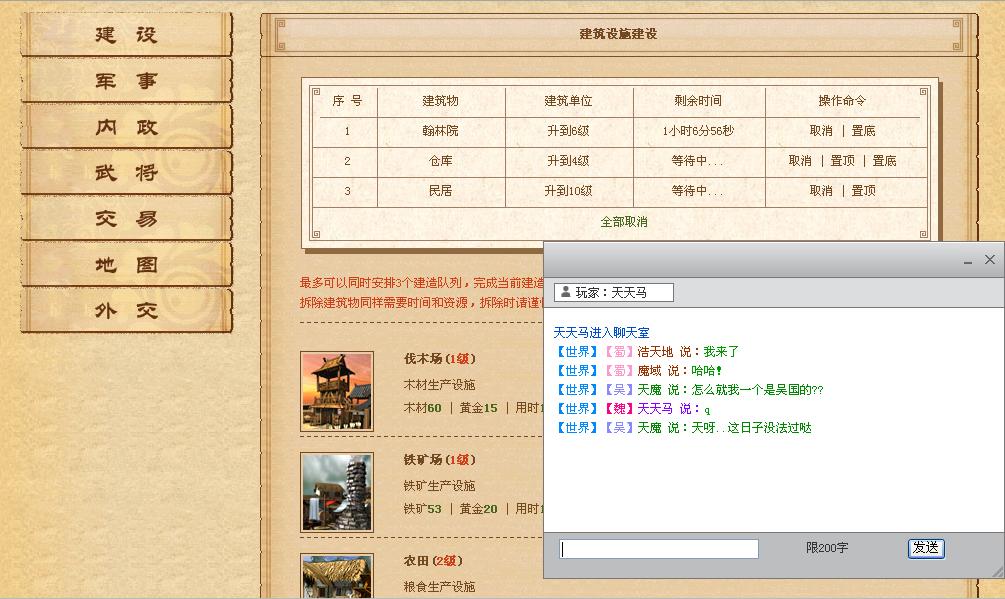The image size is (1005, 599).
Task: Open the 军事 military menu
Action: [127, 81]
